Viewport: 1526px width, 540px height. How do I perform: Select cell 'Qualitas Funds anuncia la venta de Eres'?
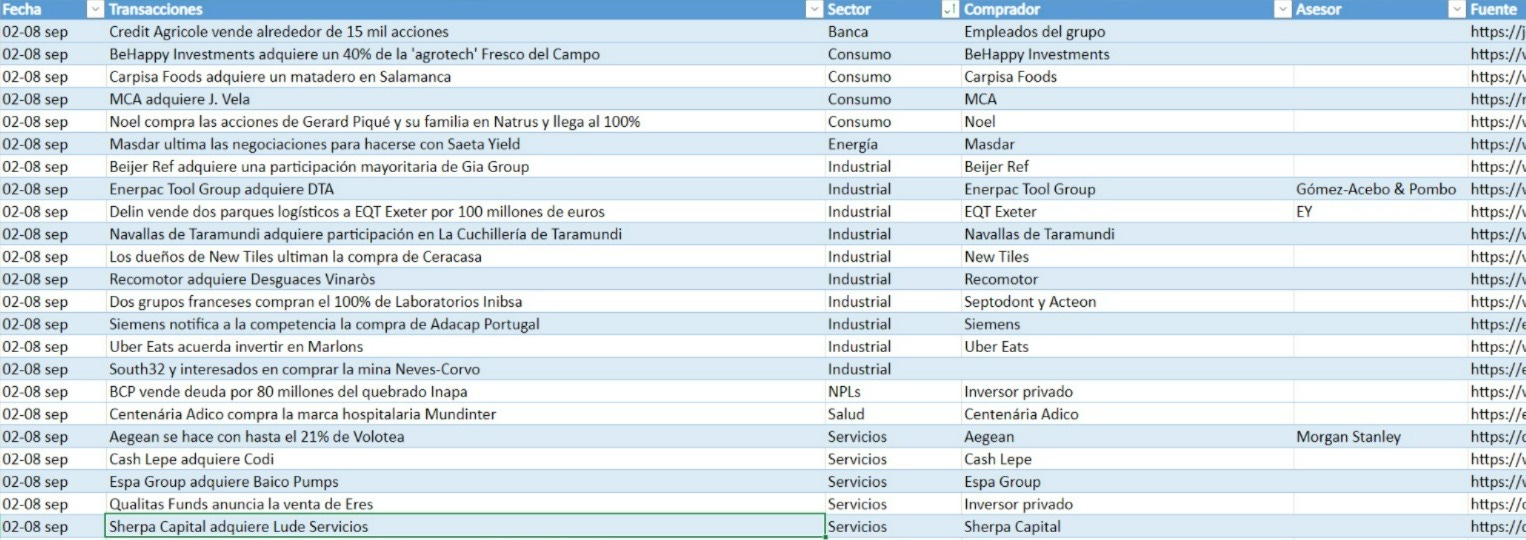(x=464, y=504)
